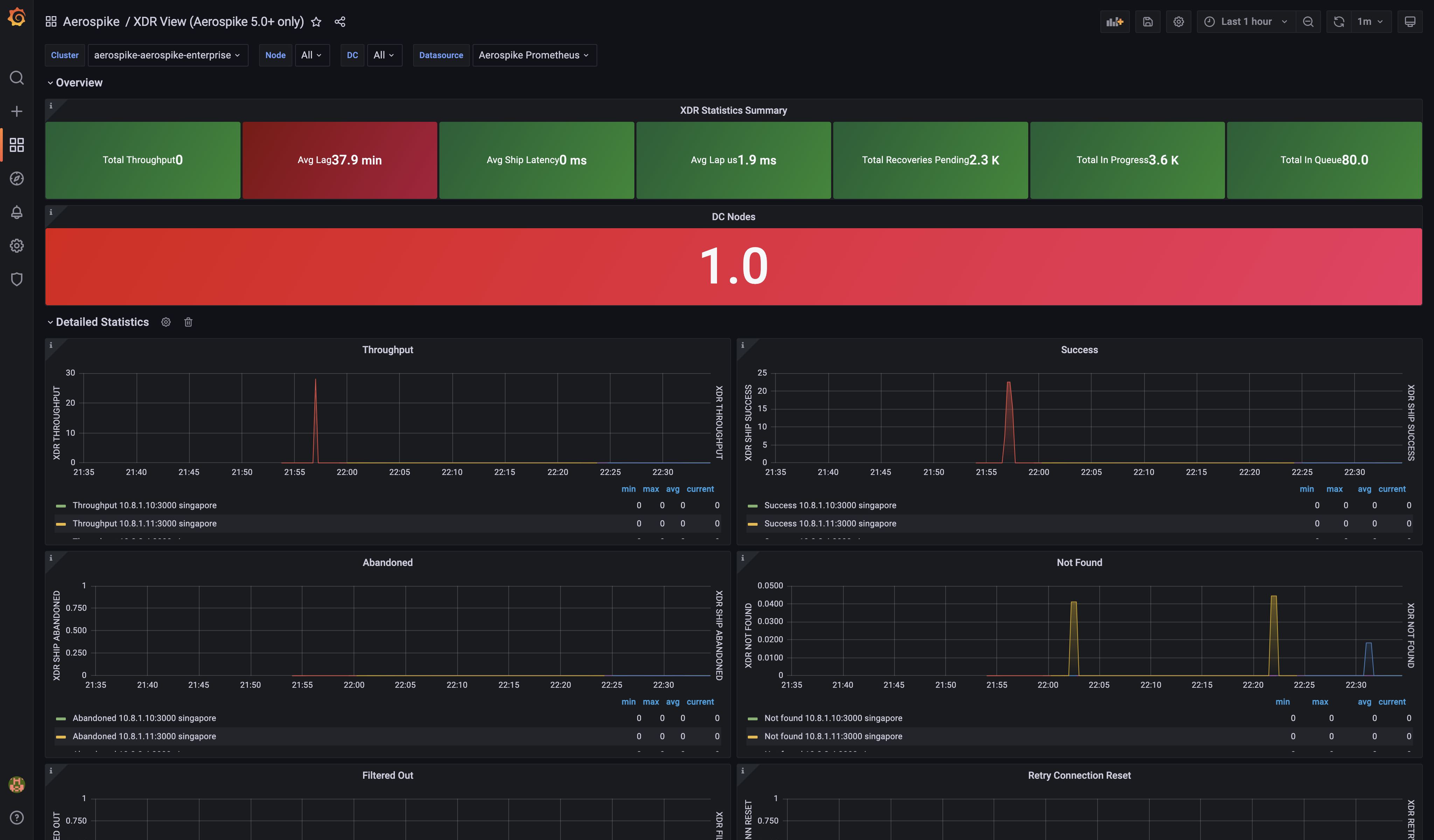
Task: Collapse the Overview row
Action: [x=78, y=83]
